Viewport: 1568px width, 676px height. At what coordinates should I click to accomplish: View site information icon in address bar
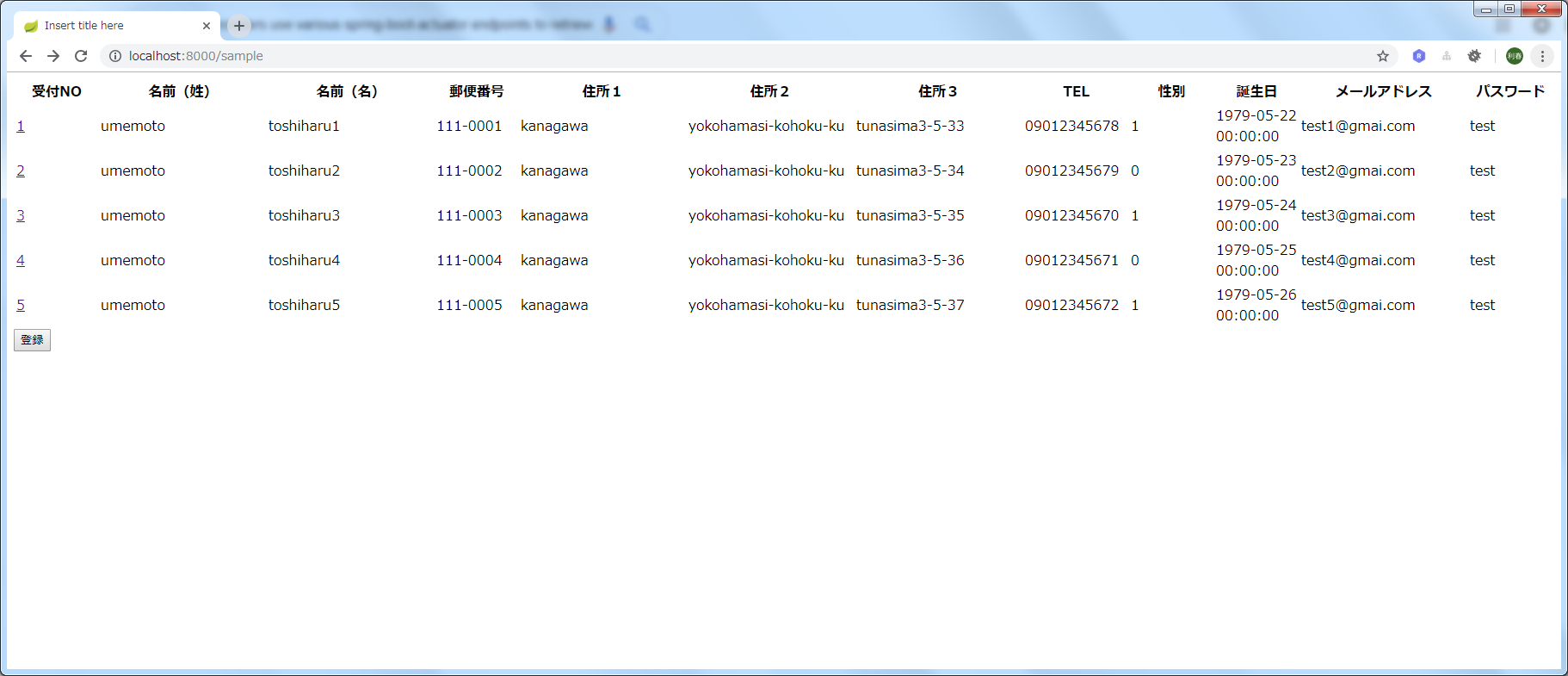click(115, 56)
